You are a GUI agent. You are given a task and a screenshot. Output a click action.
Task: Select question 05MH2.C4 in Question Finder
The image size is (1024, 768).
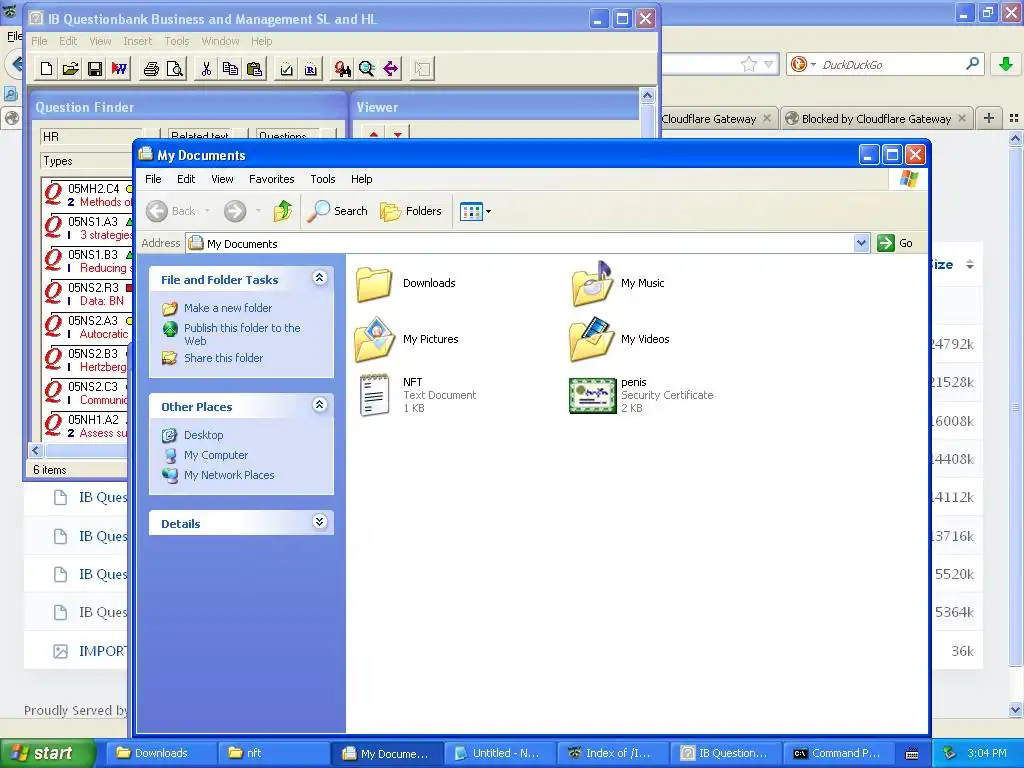point(88,195)
